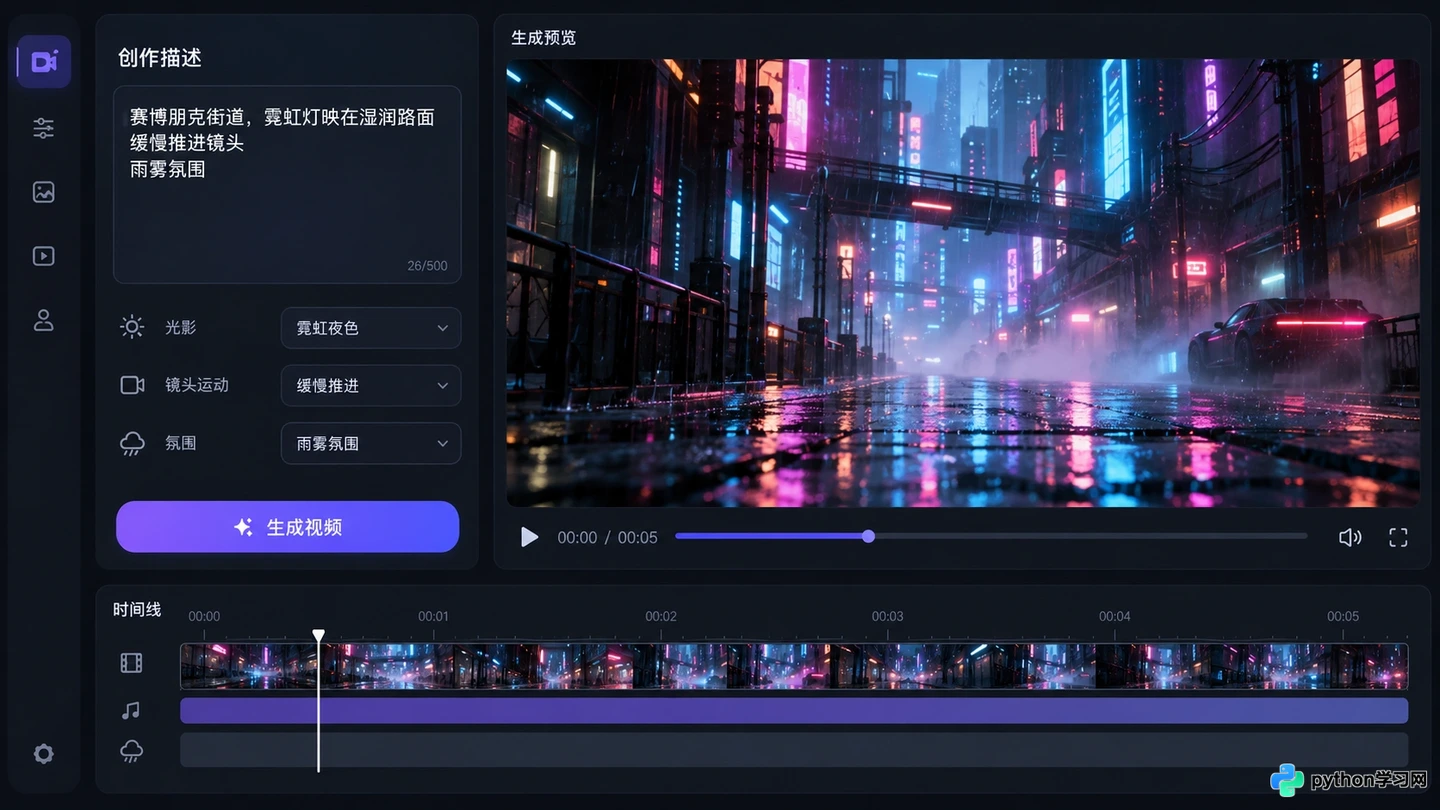The image size is (1440, 810).
Task: Click the 00:05 mark on timeline ruler
Action: pos(1343,617)
